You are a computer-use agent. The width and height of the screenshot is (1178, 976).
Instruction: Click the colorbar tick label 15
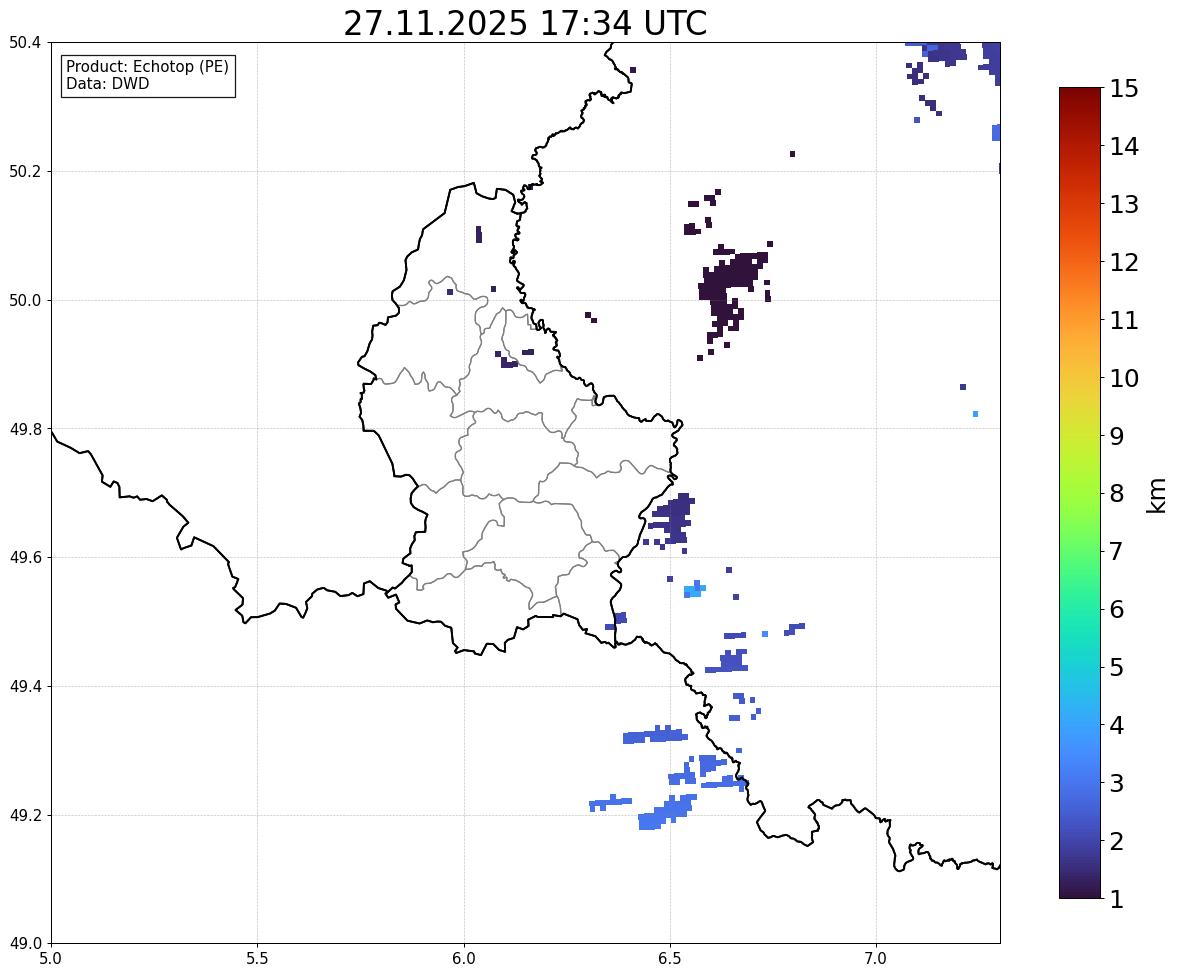pyautogui.click(x=1124, y=89)
